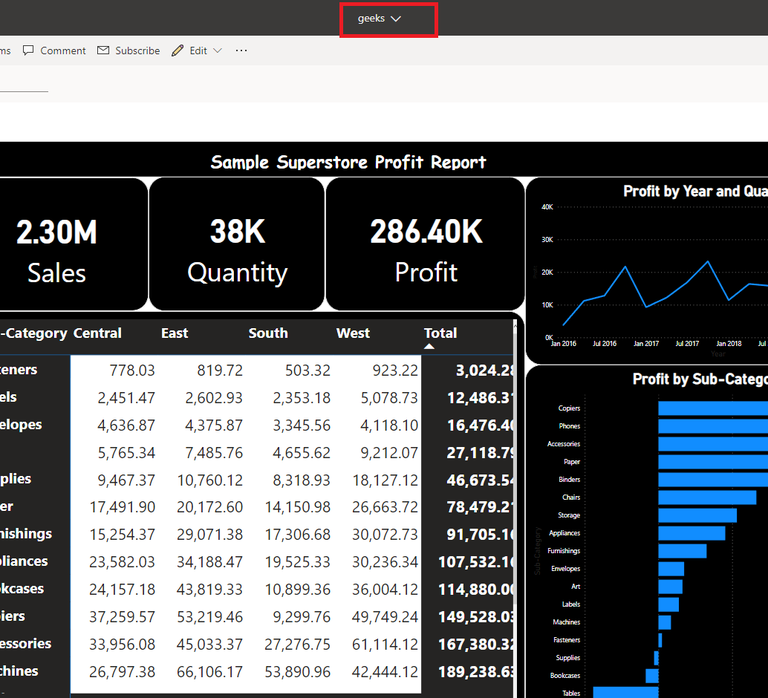Sort table by Central column header
This screenshot has width=768, height=698.
(x=97, y=333)
